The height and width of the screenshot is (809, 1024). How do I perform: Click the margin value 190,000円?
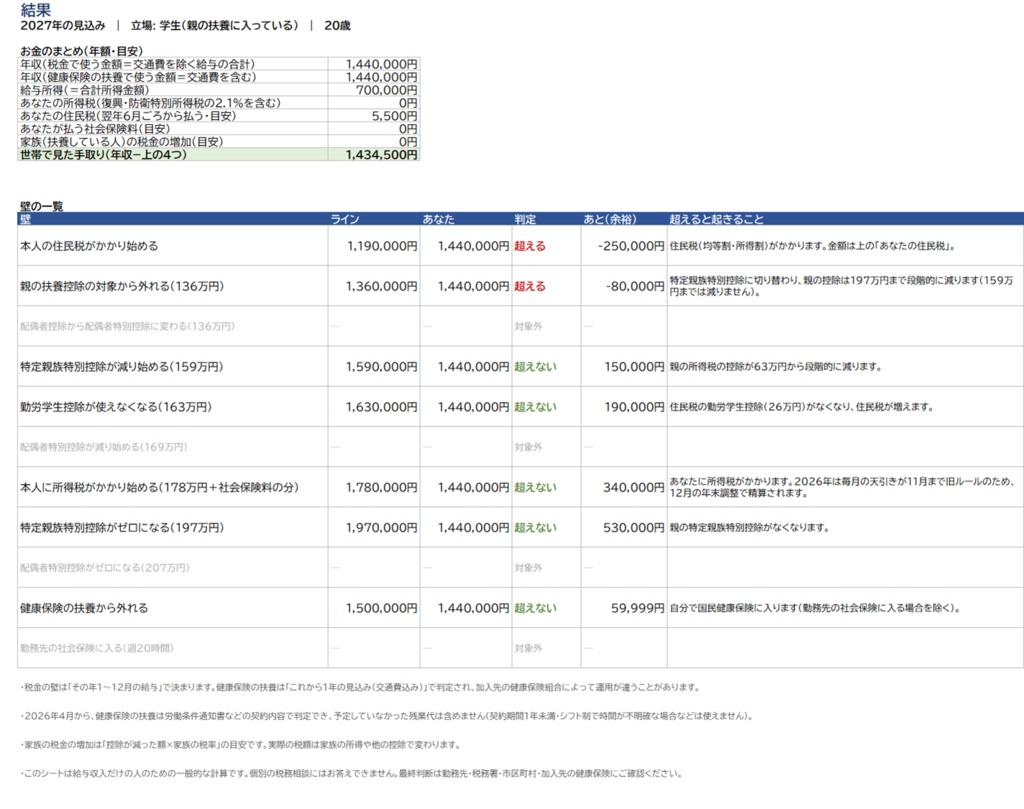634,407
